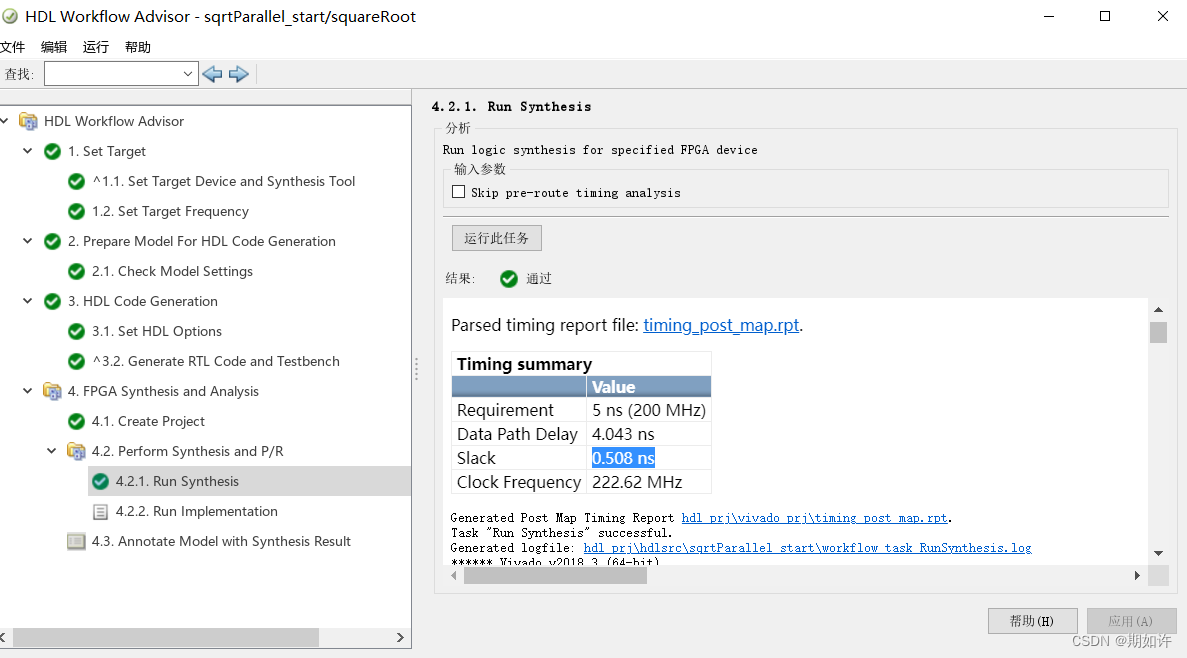
Task: Click the HDL Workflow Advisor root icon
Action: pos(30,121)
